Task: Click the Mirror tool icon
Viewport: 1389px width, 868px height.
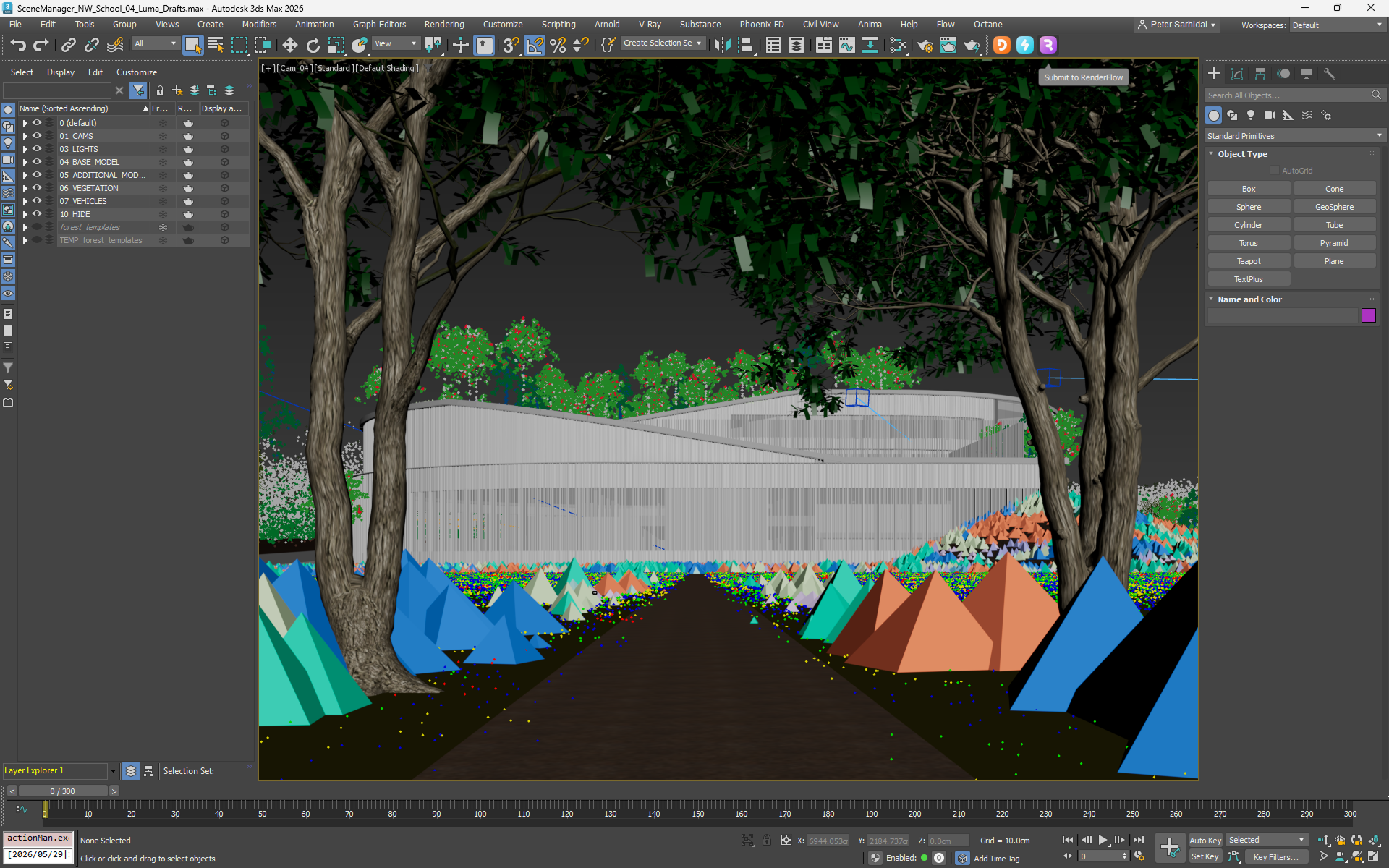Action: [x=722, y=46]
